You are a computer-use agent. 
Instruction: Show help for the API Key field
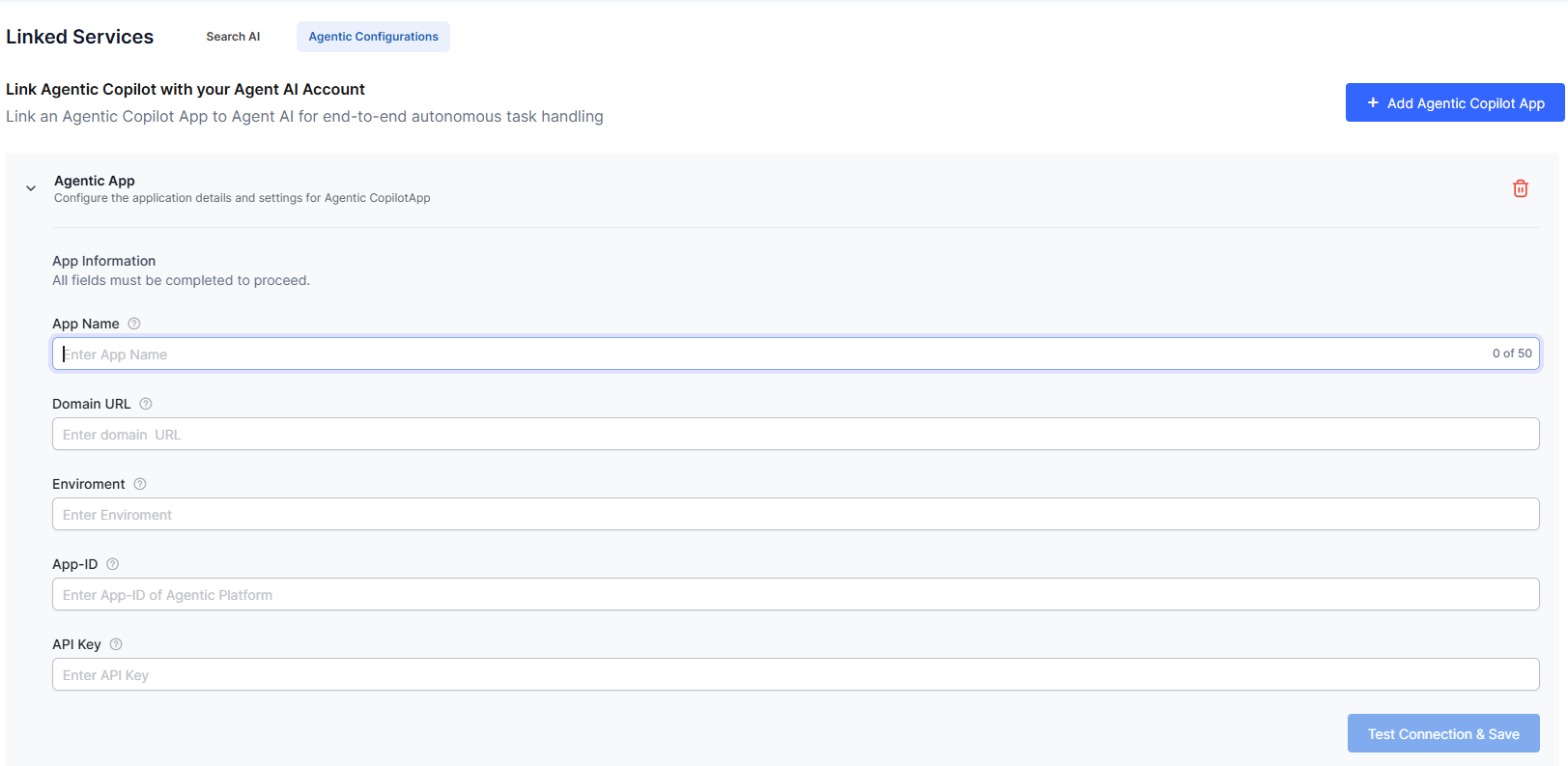(x=116, y=644)
